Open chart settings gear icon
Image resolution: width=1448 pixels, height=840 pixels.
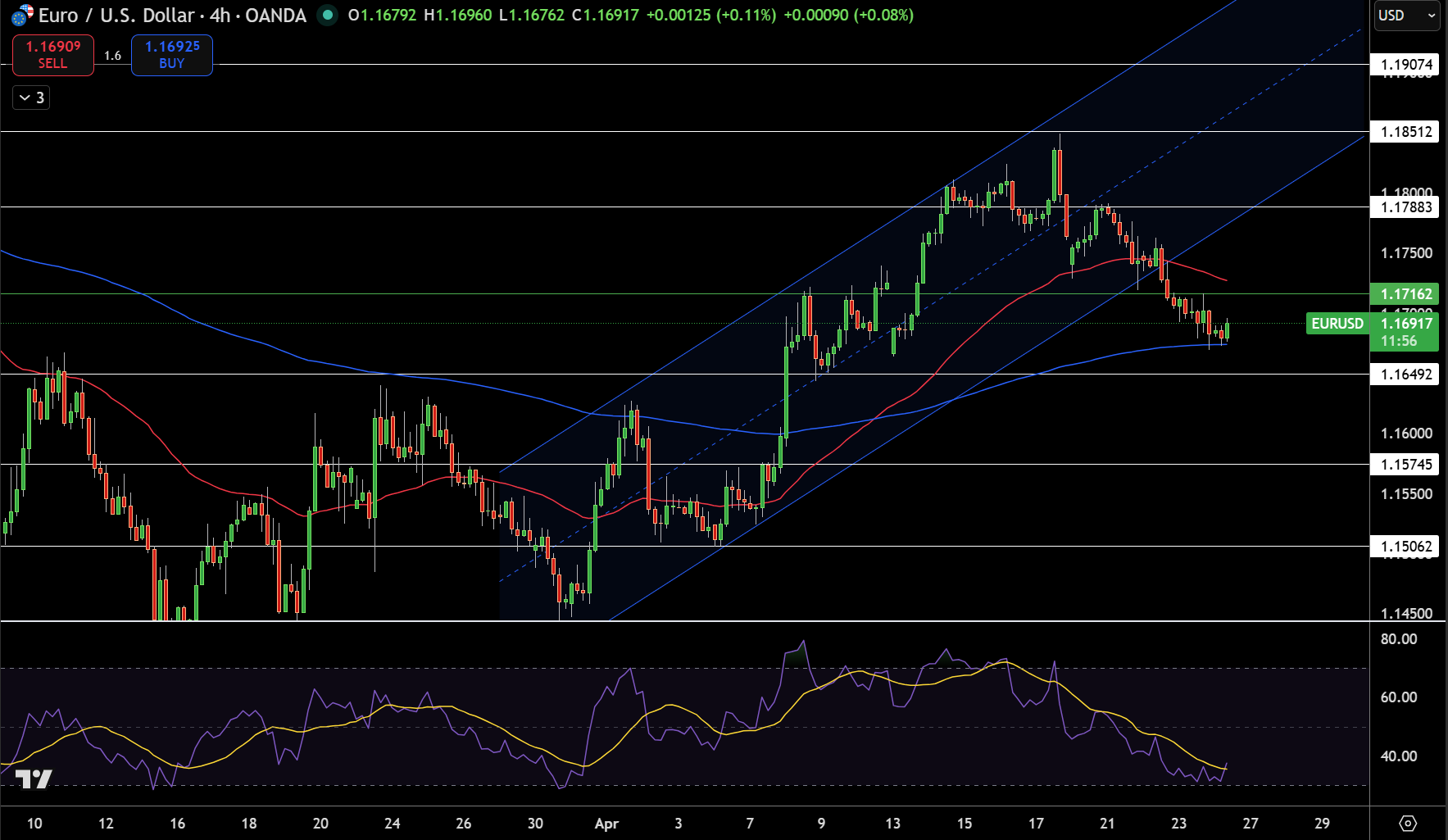pyautogui.click(x=1408, y=823)
